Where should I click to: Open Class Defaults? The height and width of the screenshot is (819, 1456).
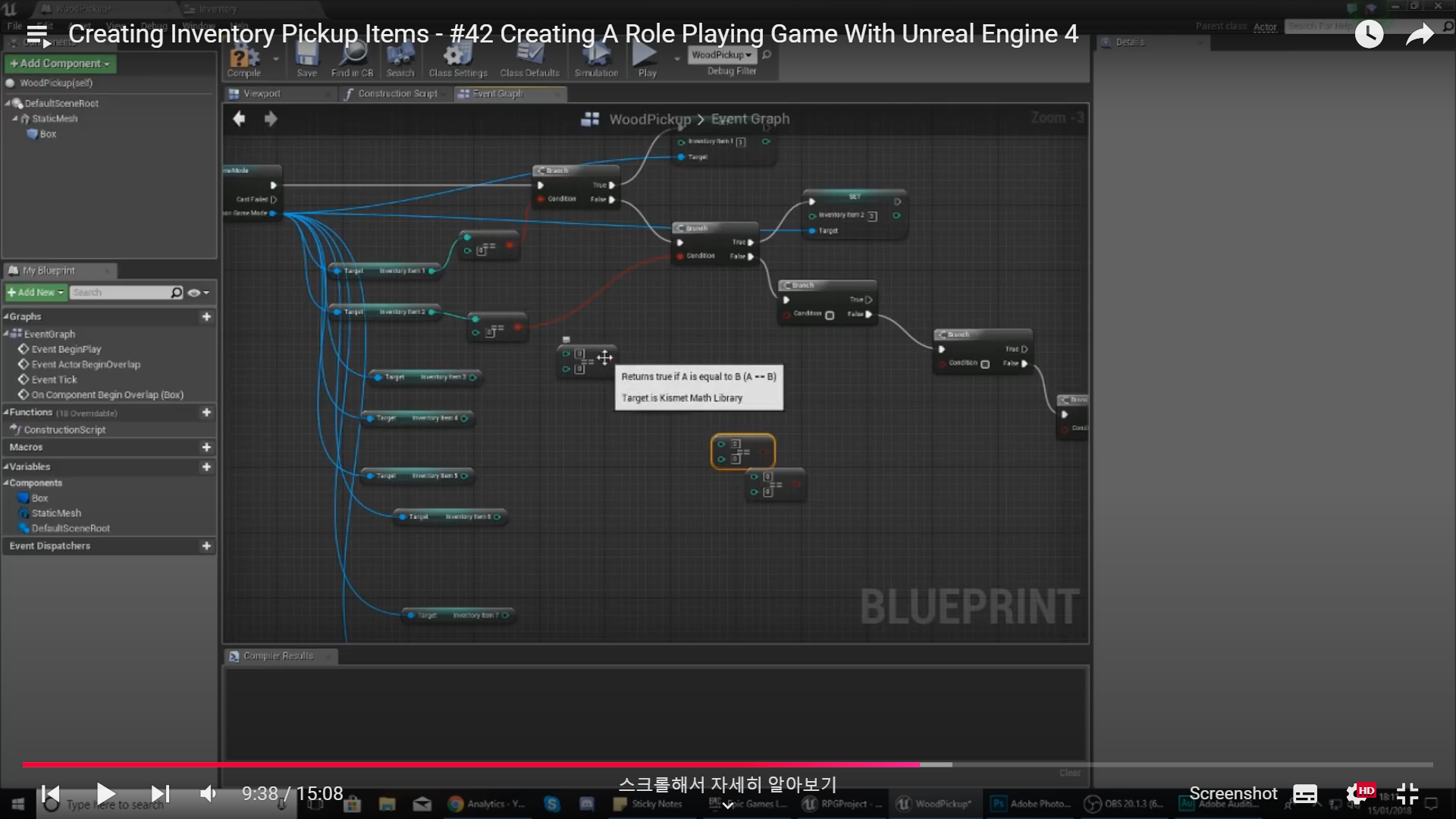tap(529, 59)
